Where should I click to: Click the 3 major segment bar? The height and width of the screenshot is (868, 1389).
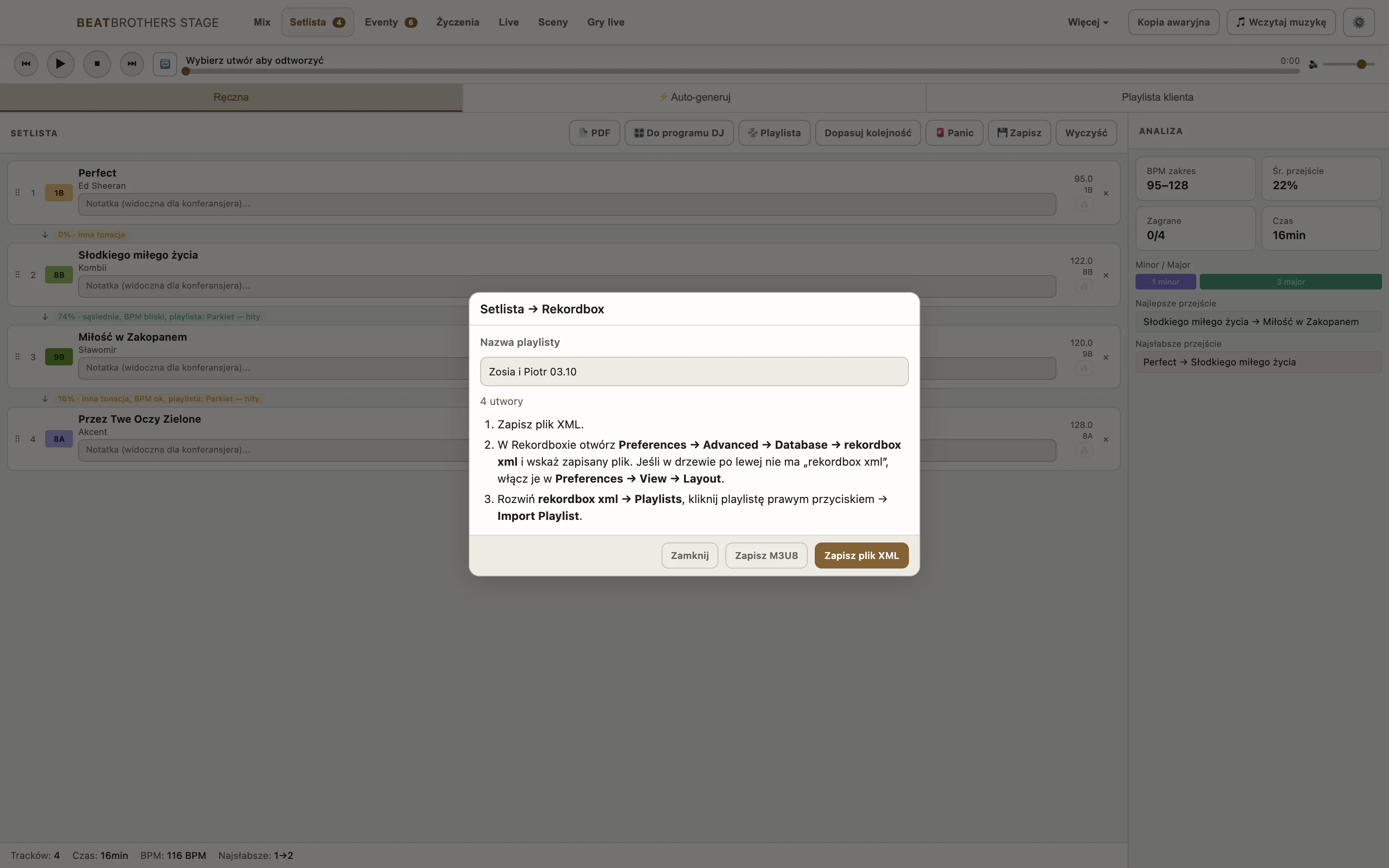(x=1290, y=282)
